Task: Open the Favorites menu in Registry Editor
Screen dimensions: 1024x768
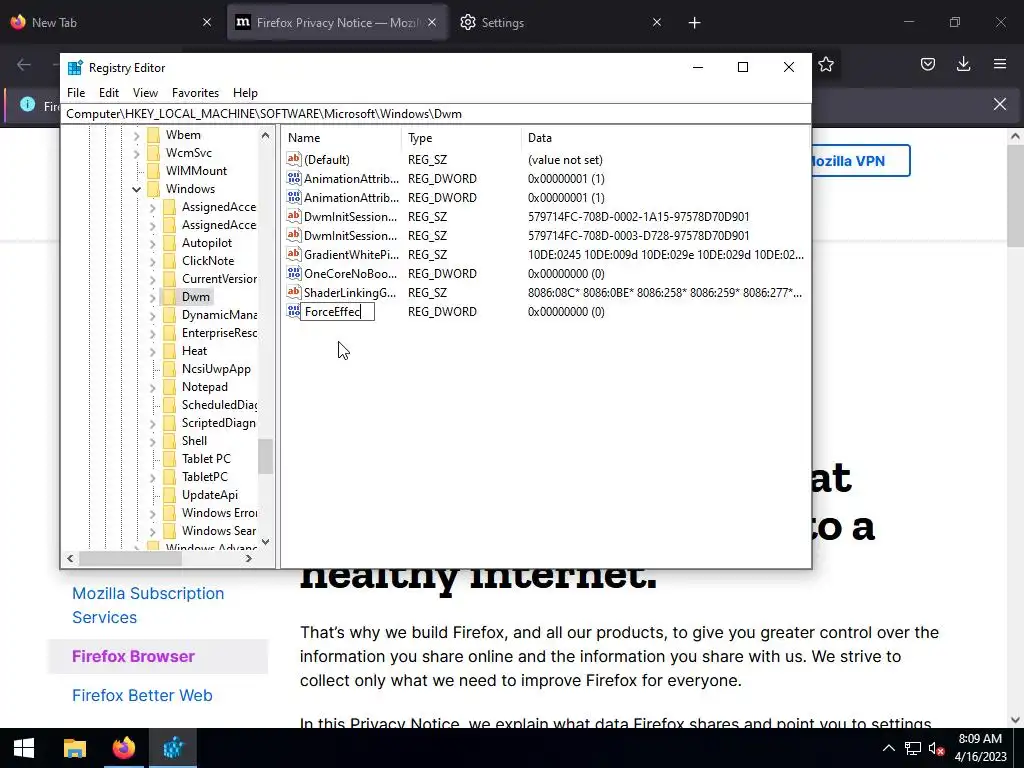Action: [195, 93]
